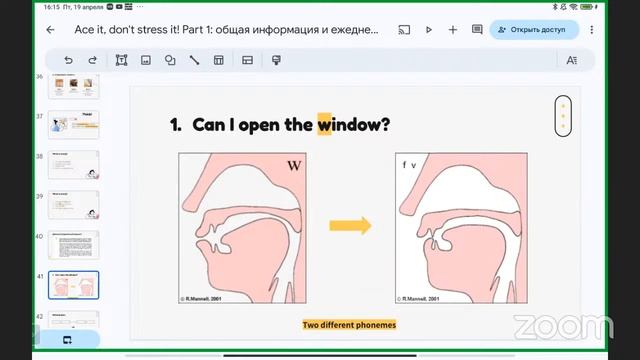Click the presentation title text
The image size is (640, 360).
(226, 30)
